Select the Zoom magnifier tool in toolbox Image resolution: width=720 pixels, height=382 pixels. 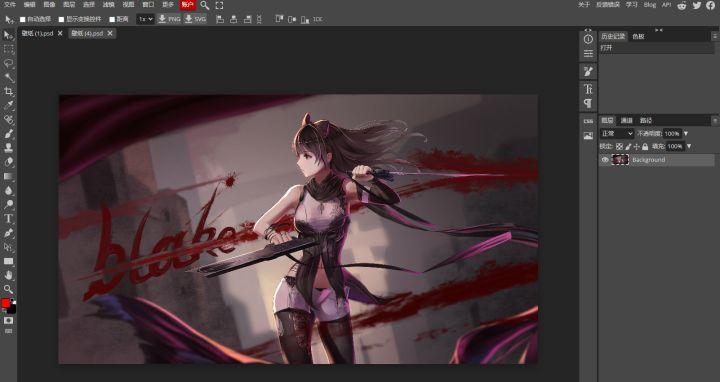point(8,289)
